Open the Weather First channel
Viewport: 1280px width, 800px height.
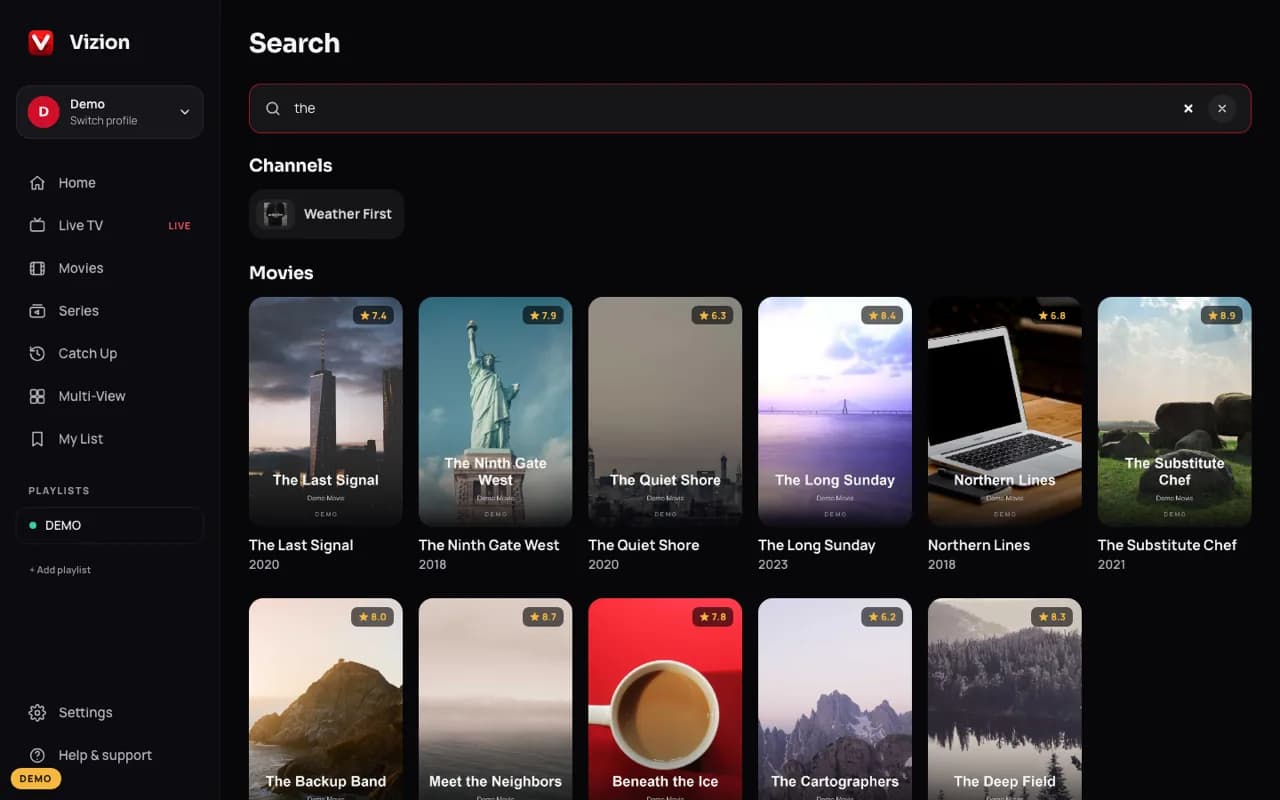tap(326, 214)
